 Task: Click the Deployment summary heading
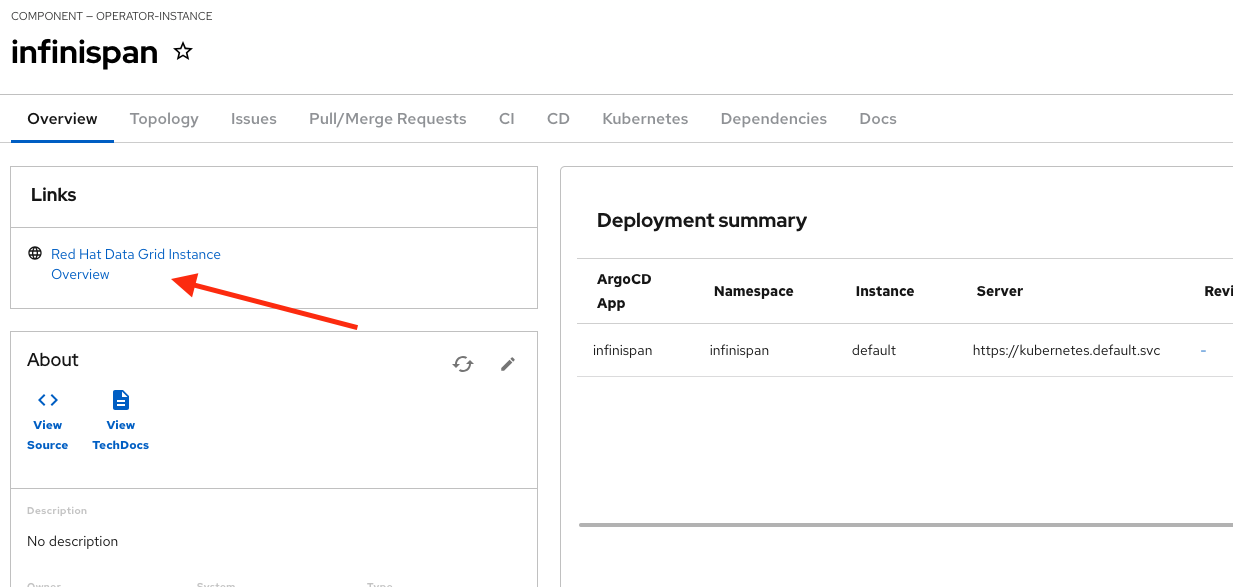click(702, 220)
